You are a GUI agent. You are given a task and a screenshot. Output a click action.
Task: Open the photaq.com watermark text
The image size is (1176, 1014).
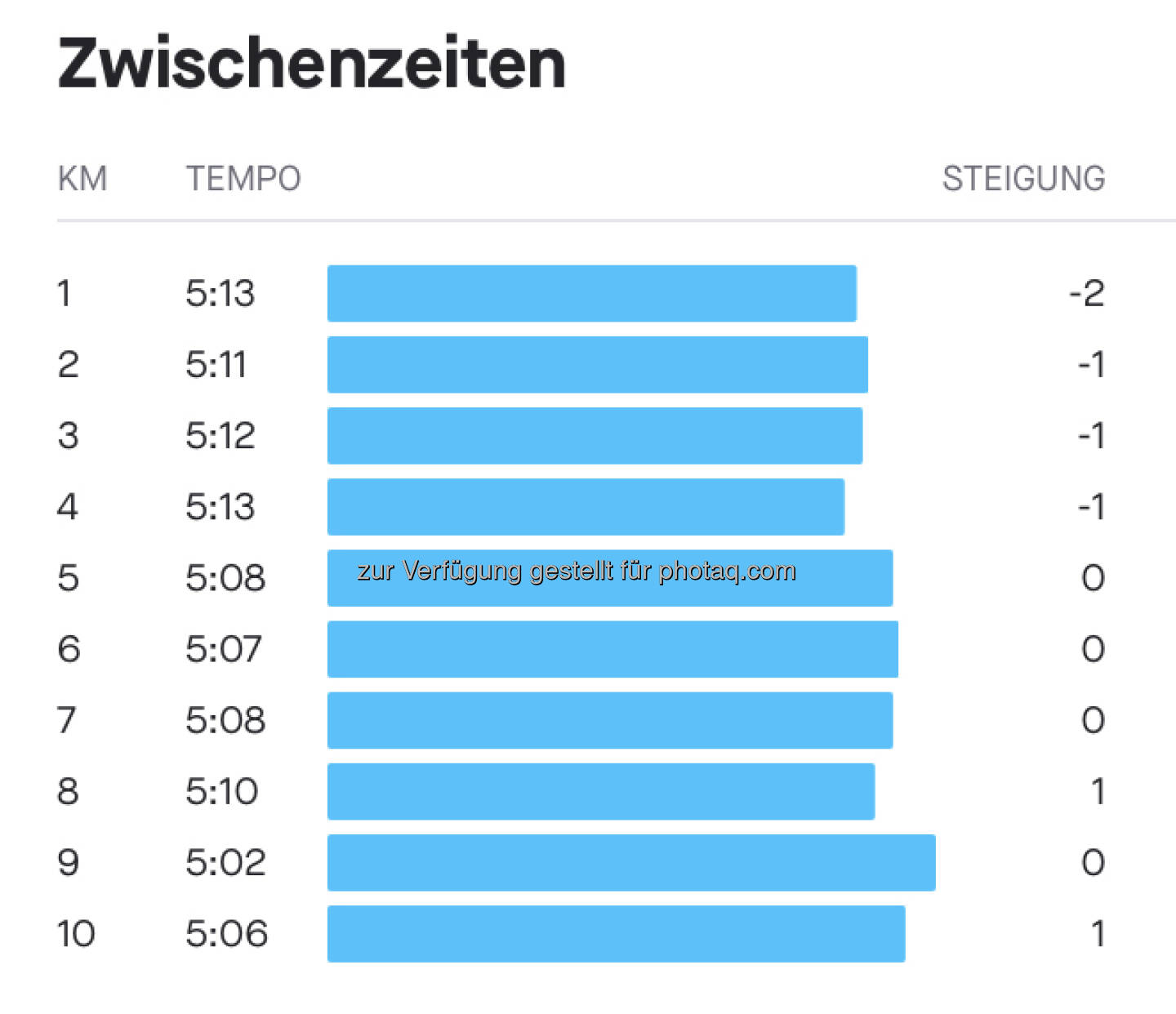tap(576, 571)
